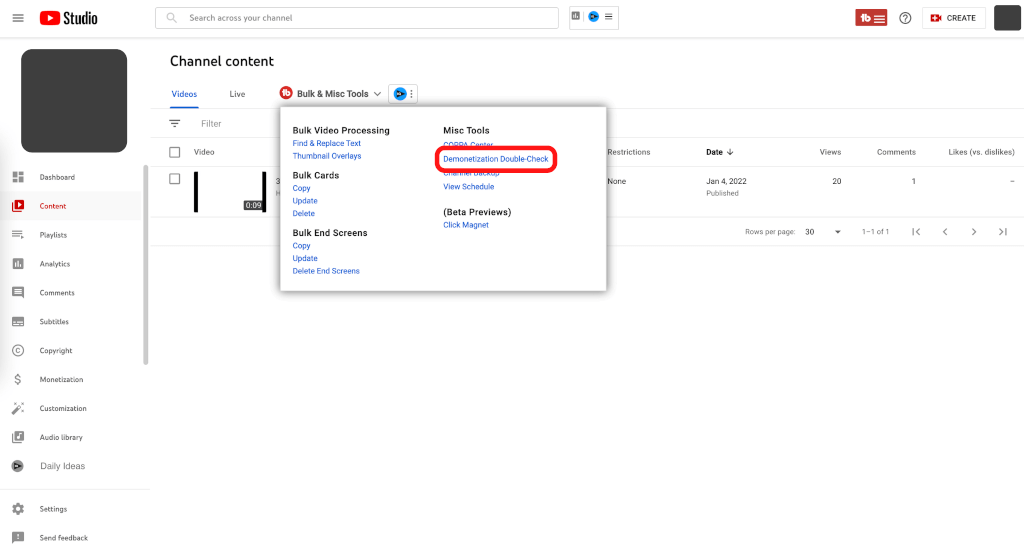The height and width of the screenshot is (545, 1024).
Task: Open the Monetization sidebar section
Action: coord(61,380)
